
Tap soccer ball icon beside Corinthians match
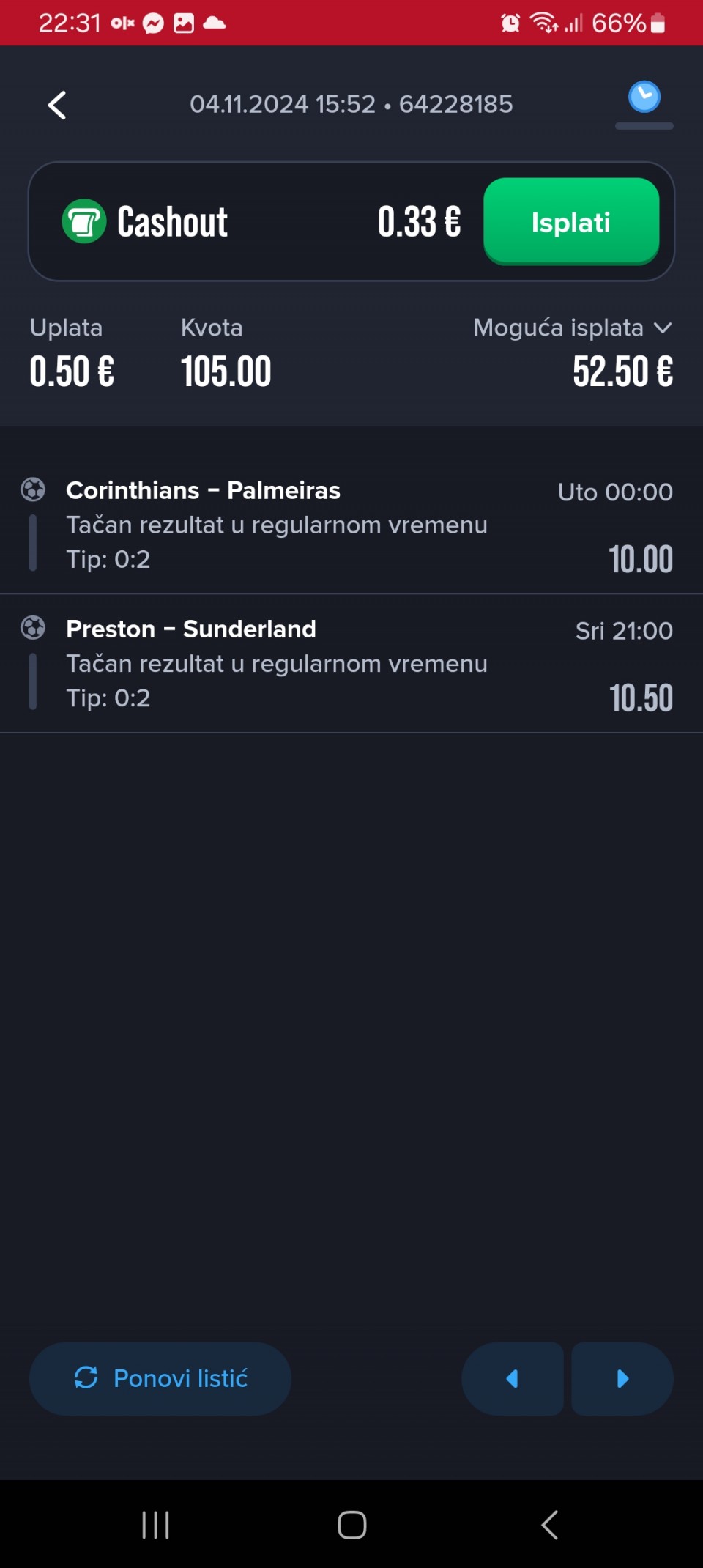(x=33, y=489)
